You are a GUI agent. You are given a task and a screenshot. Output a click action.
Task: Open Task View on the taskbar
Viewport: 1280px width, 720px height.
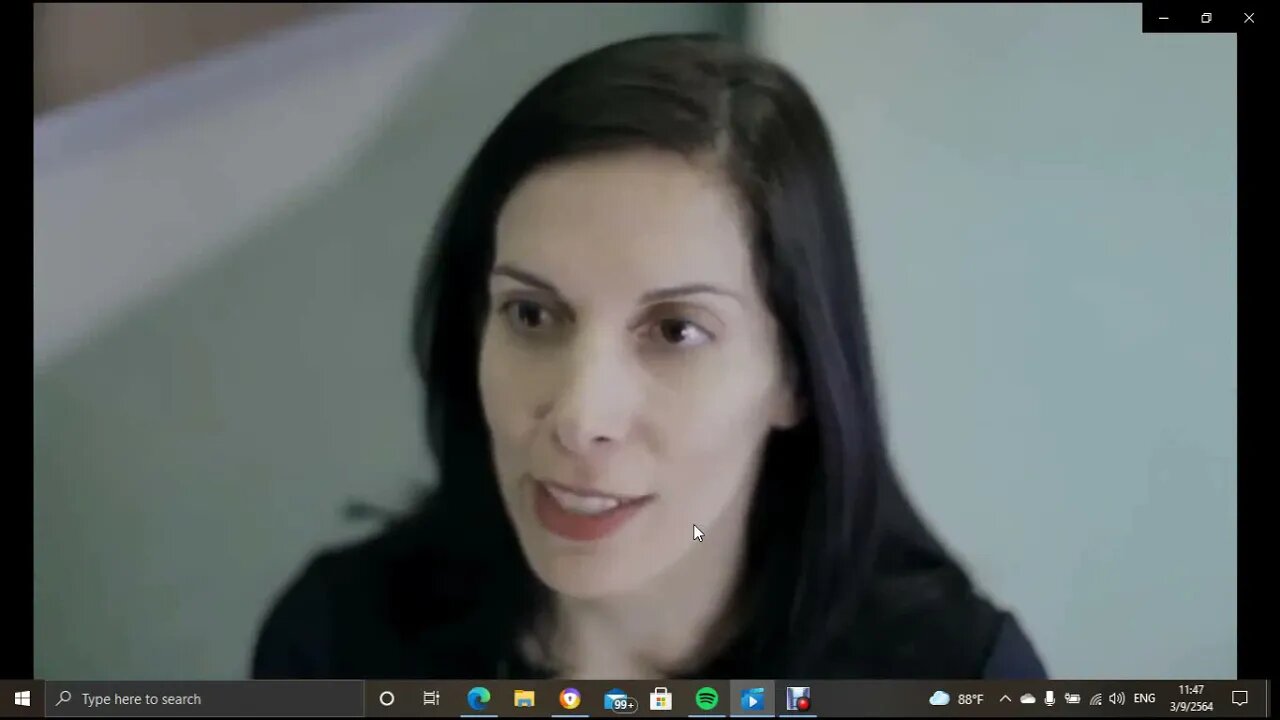point(431,699)
